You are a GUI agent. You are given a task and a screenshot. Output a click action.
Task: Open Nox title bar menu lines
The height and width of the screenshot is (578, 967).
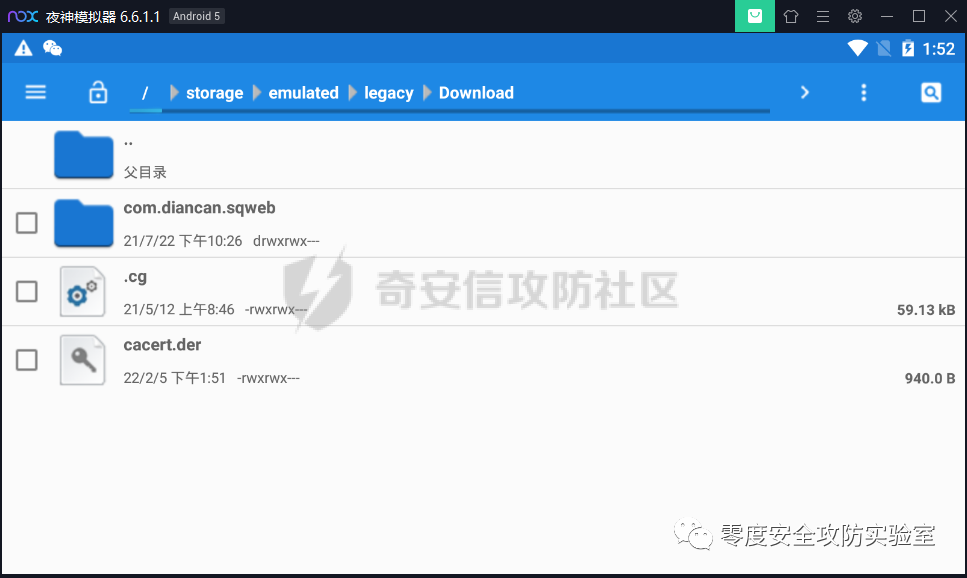[x=823, y=17]
